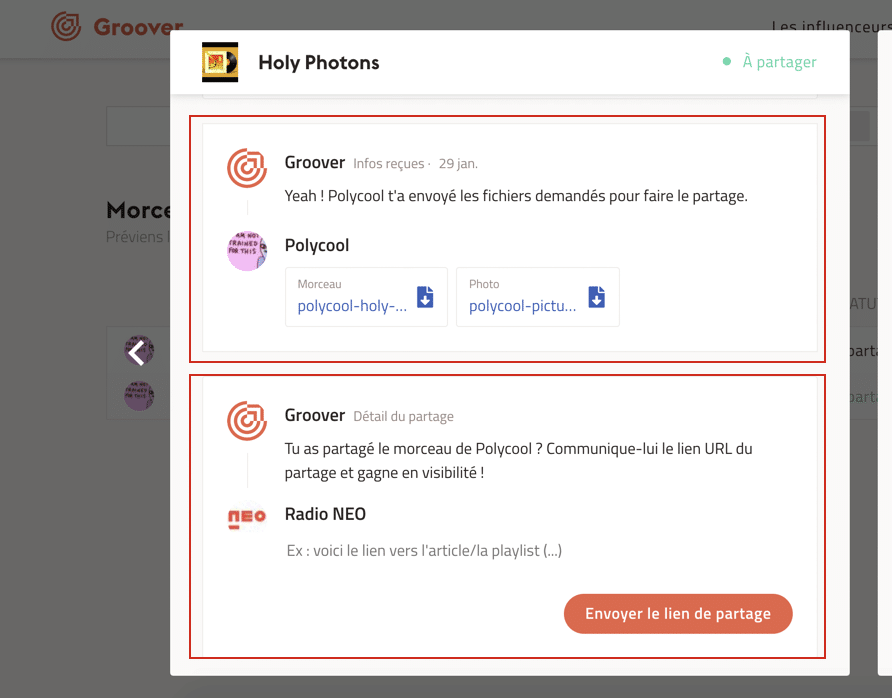Screen dimensions: 892x698
Task: Download the Morceau file via its download icon
Action: coord(425,297)
